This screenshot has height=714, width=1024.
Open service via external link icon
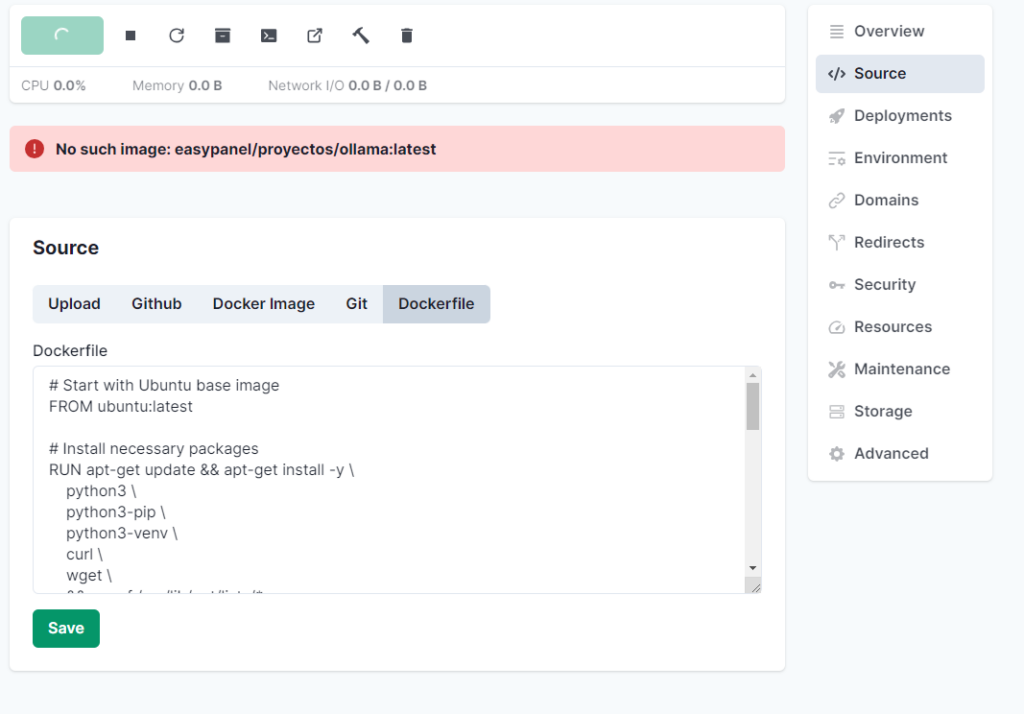(315, 36)
